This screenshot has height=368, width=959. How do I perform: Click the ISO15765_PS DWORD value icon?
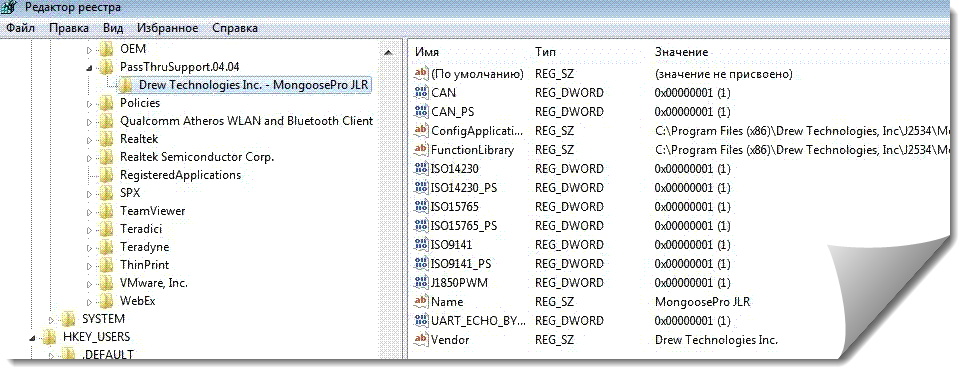point(421,226)
